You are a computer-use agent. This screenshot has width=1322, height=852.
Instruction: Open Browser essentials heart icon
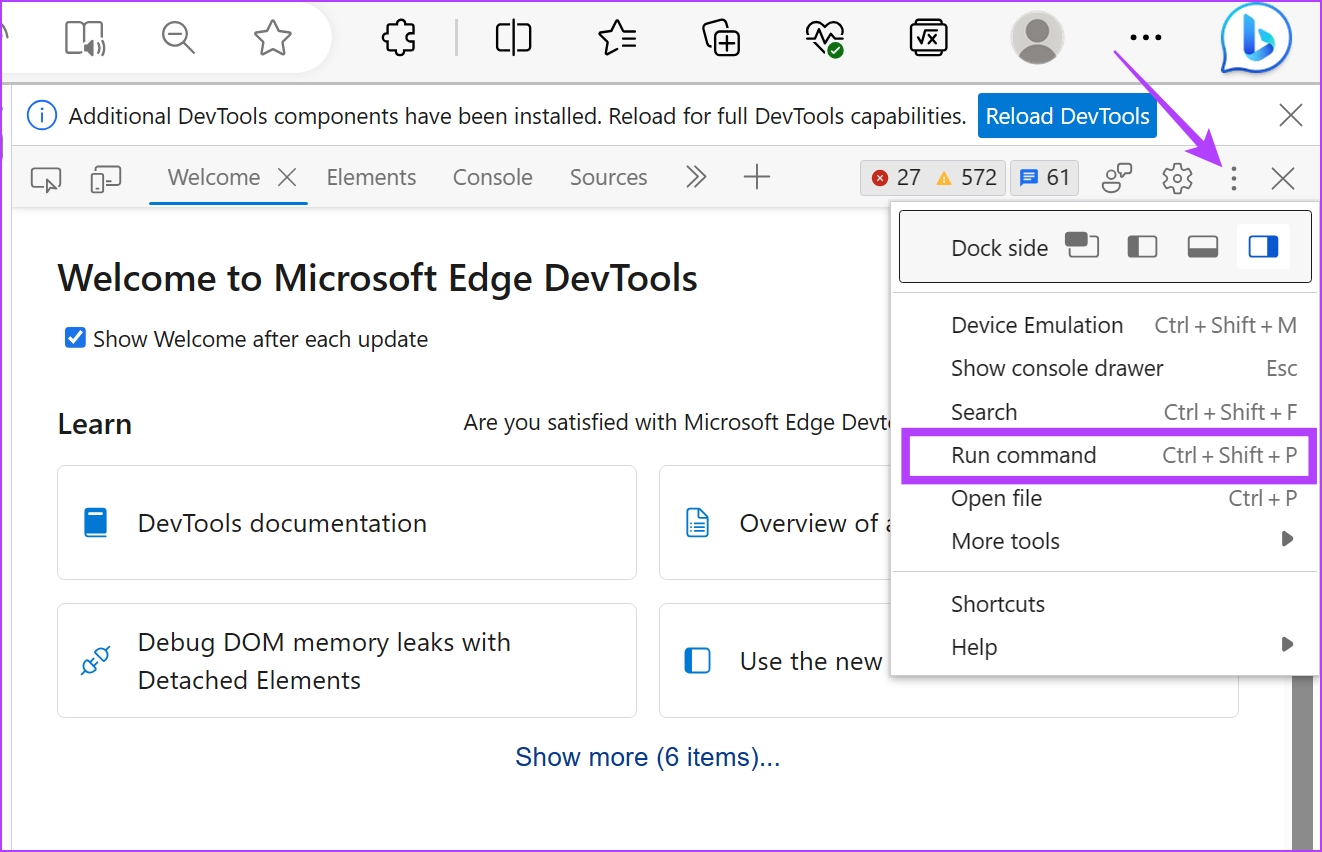pos(824,38)
